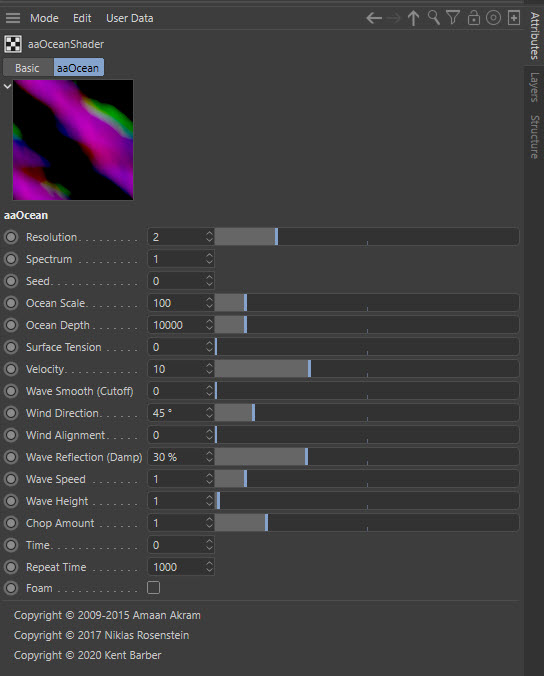Image resolution: width=544 pixels, height=676 pixels.
Task: Click the circular mode target icon
Action: point(493,18)
